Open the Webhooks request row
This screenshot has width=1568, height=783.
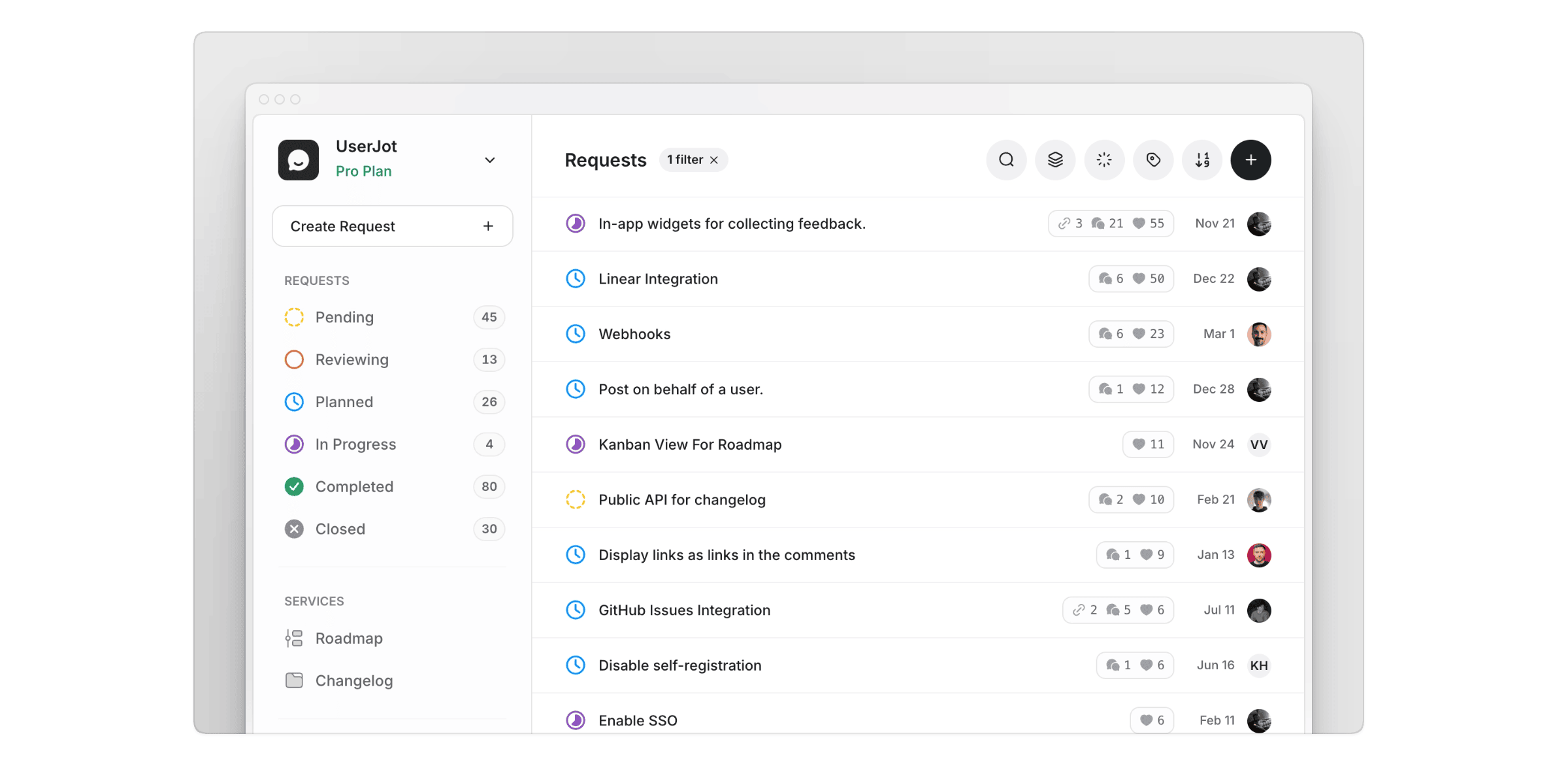click(x=634, y=334)
